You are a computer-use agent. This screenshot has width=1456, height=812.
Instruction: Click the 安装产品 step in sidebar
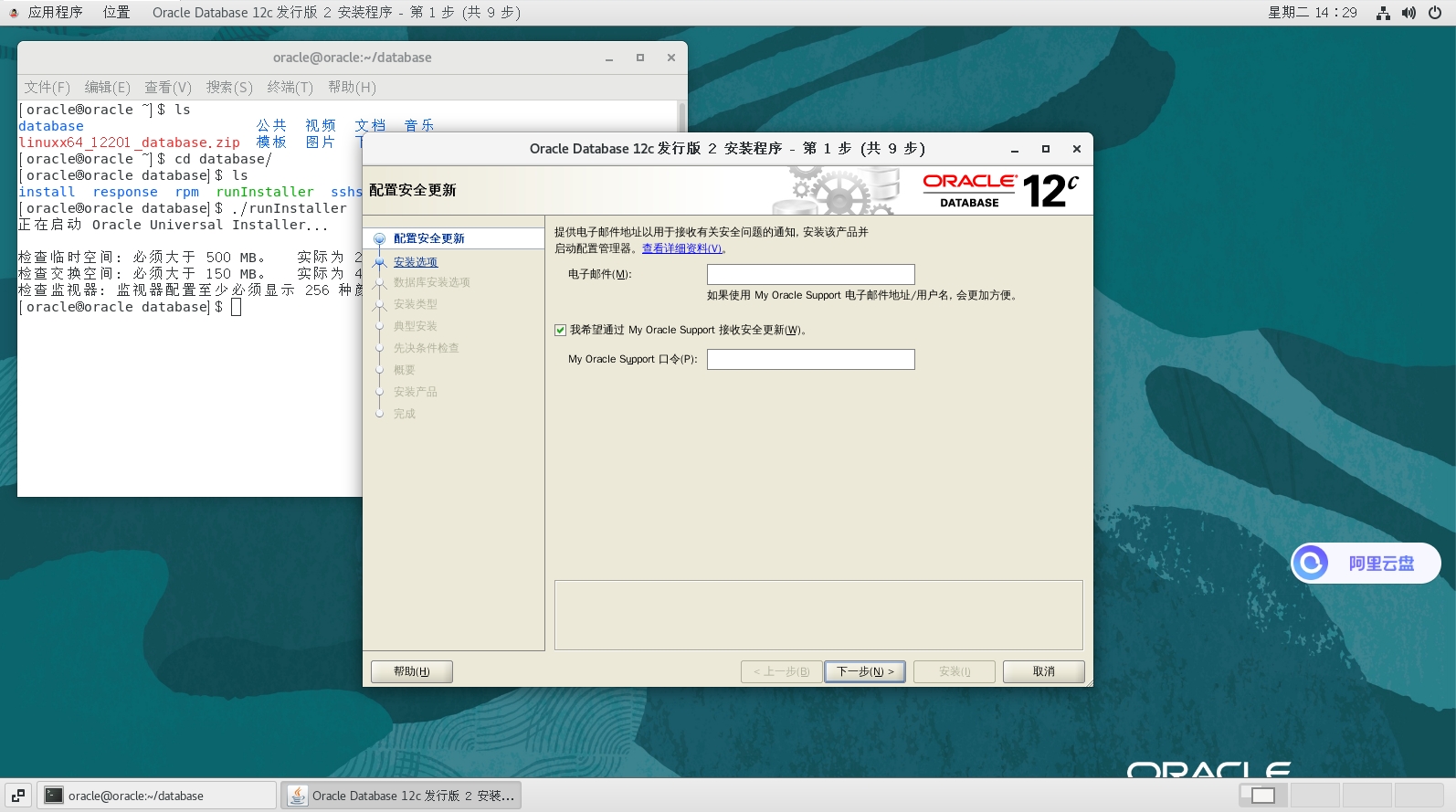tap(416, 392)
